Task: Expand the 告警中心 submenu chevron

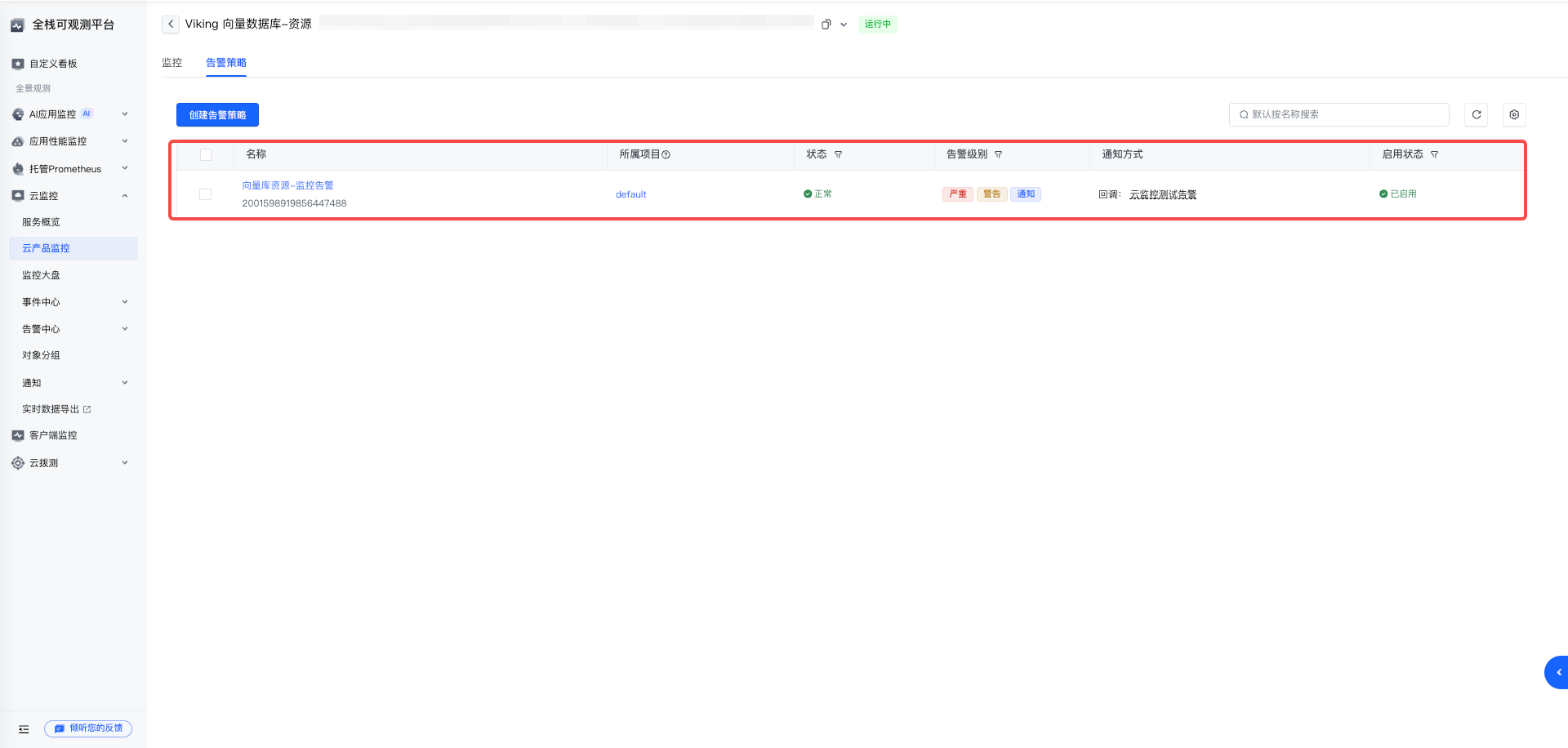Action: [x=125, y=329]
